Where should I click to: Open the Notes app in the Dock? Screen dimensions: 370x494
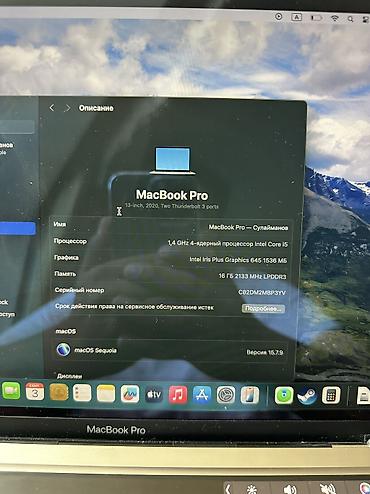tap(106, 394)
